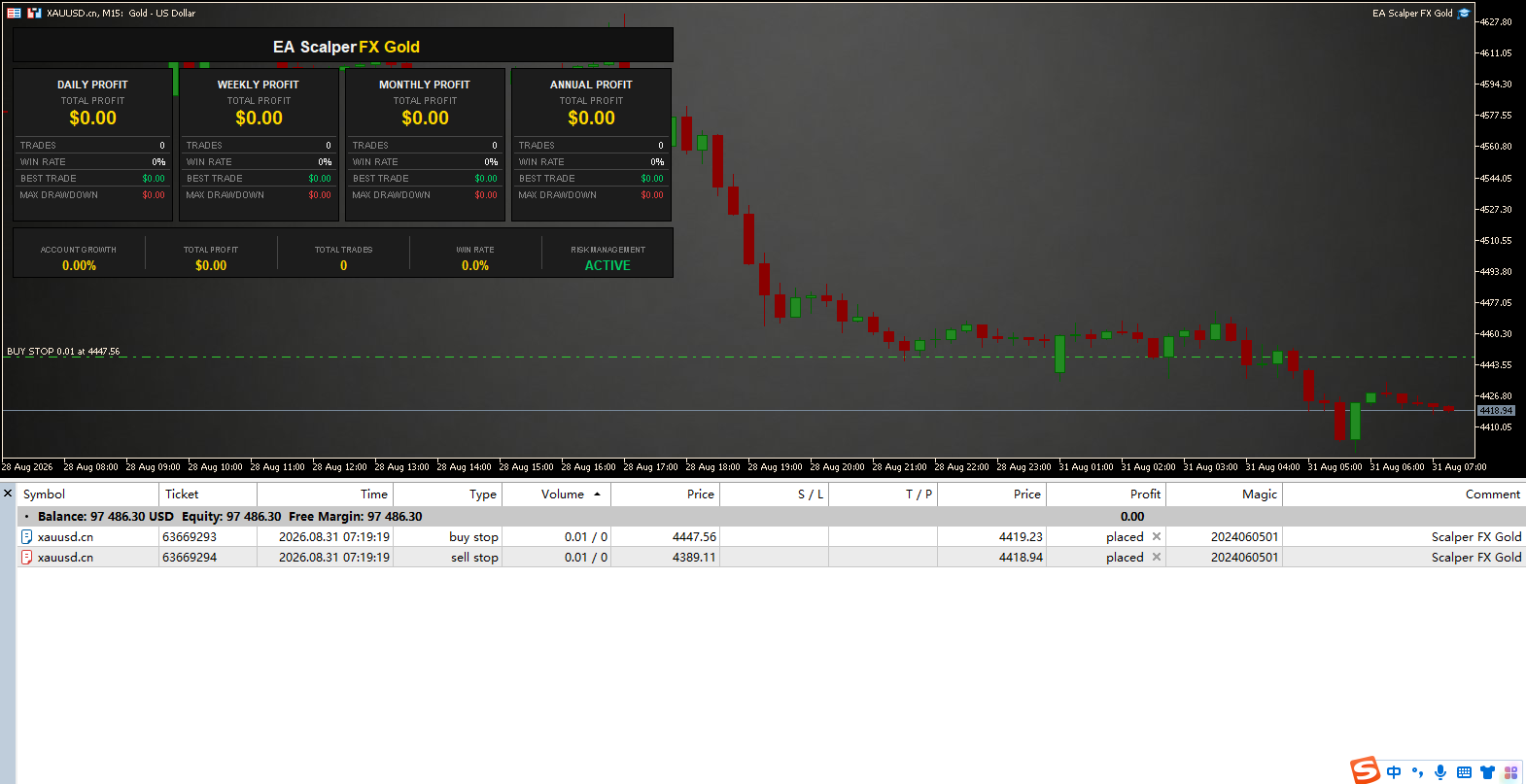This screenshot has height=784, width=1526.
Task: Toggle Chinese/English input mode
Action: click(x=1394, y=772)
